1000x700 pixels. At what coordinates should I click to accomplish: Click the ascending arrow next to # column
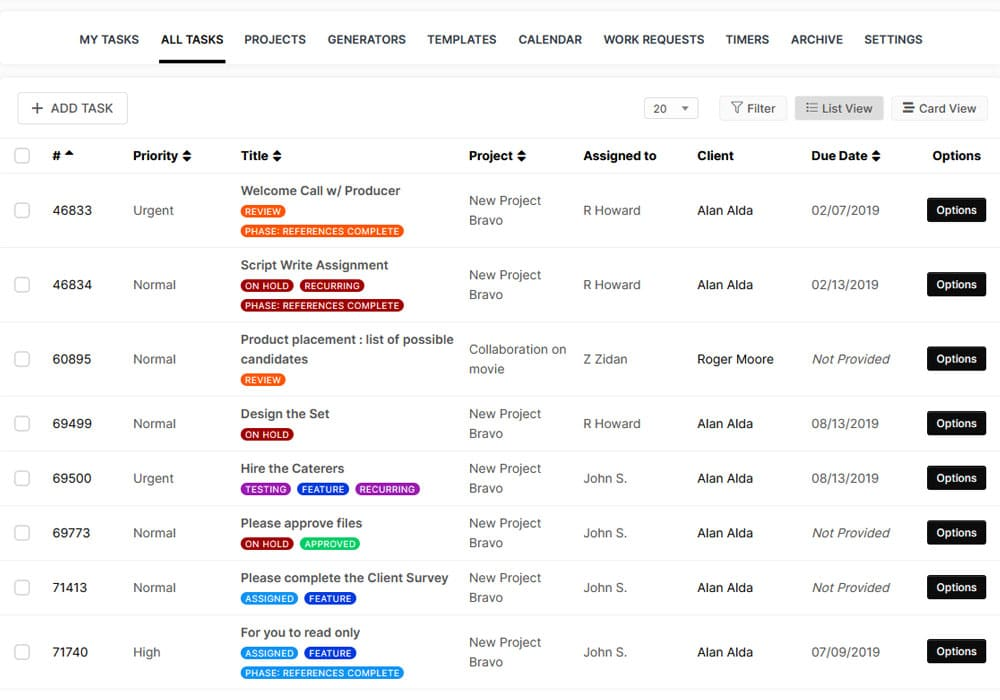click(69, 154)
